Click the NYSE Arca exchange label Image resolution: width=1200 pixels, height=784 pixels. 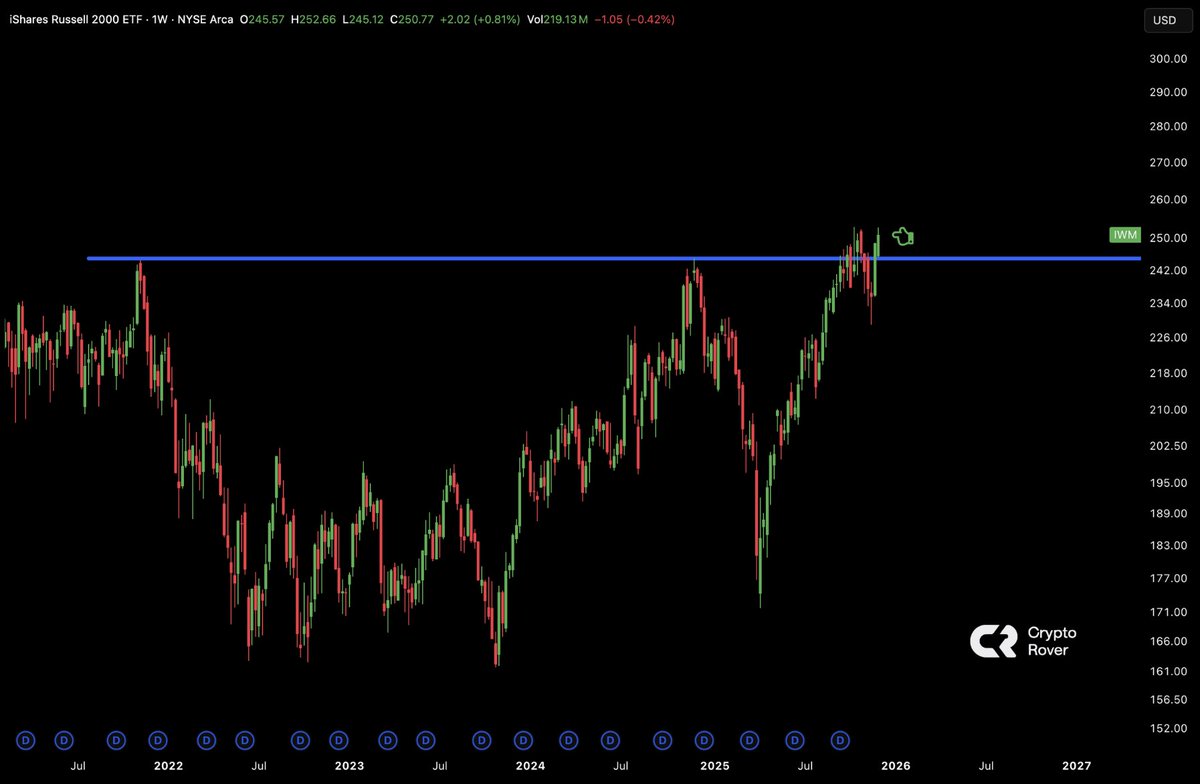pos(208,20)
